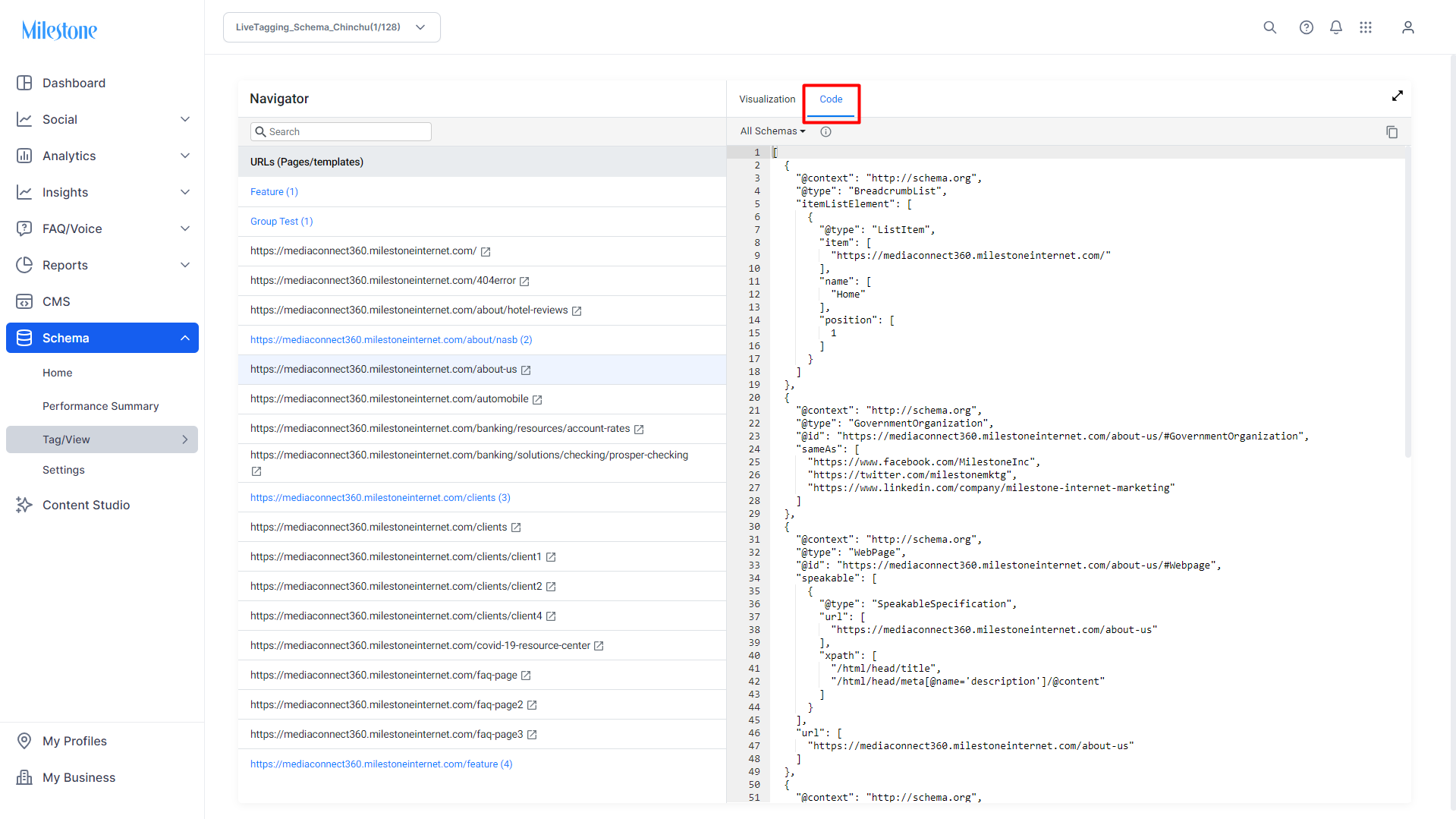Screen dimensions: 1456x819
Task: Open external link icon for hotel-reviews URL
Action: pyautogui.click(x=577, y=310)
